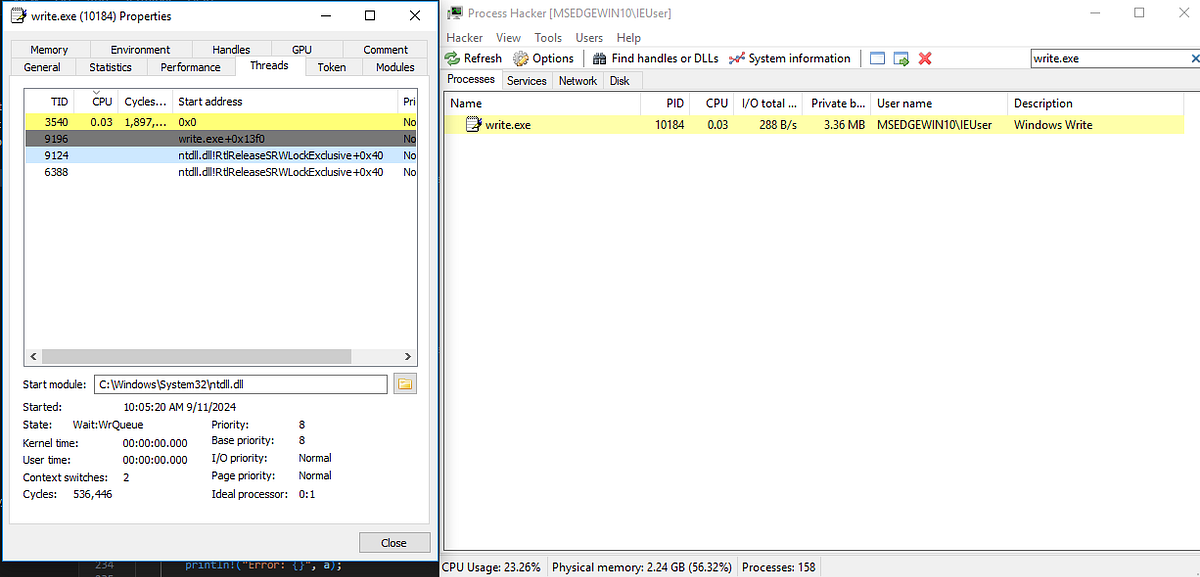1200x577 pixels.
Task: Click Physical memory in status bar
Action: coord(641,567)
